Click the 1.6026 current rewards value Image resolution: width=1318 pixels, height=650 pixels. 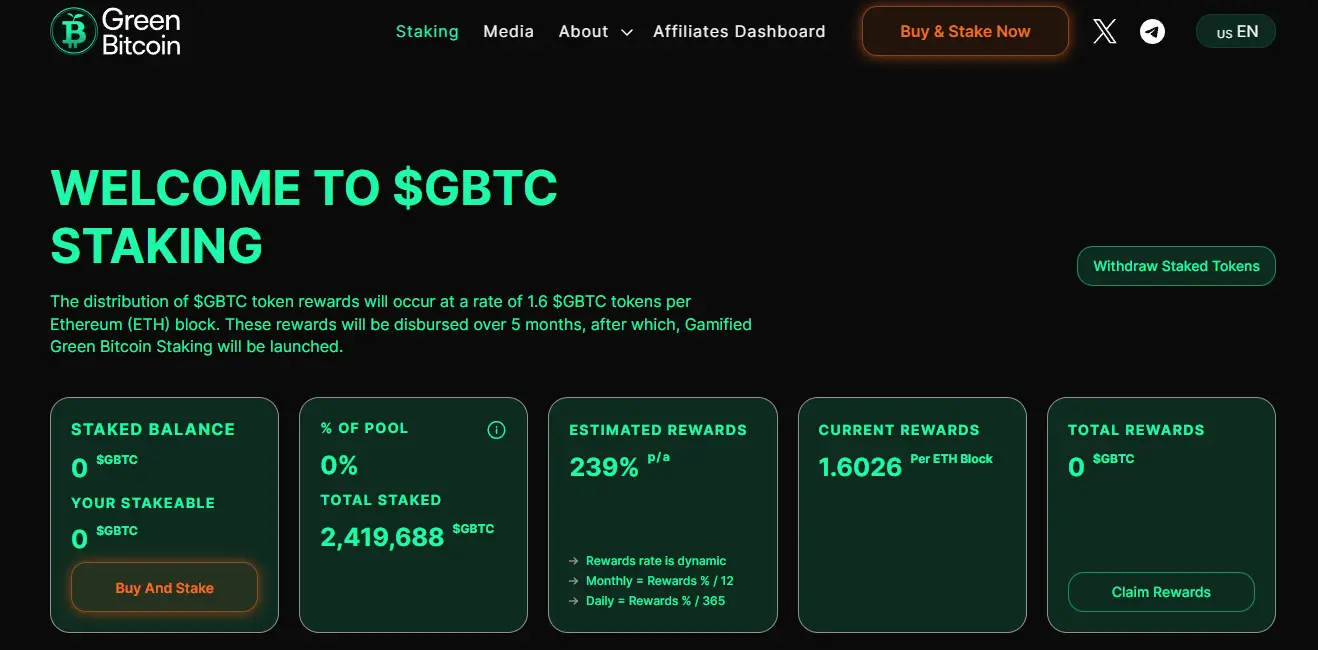click(x=860, y=467)
